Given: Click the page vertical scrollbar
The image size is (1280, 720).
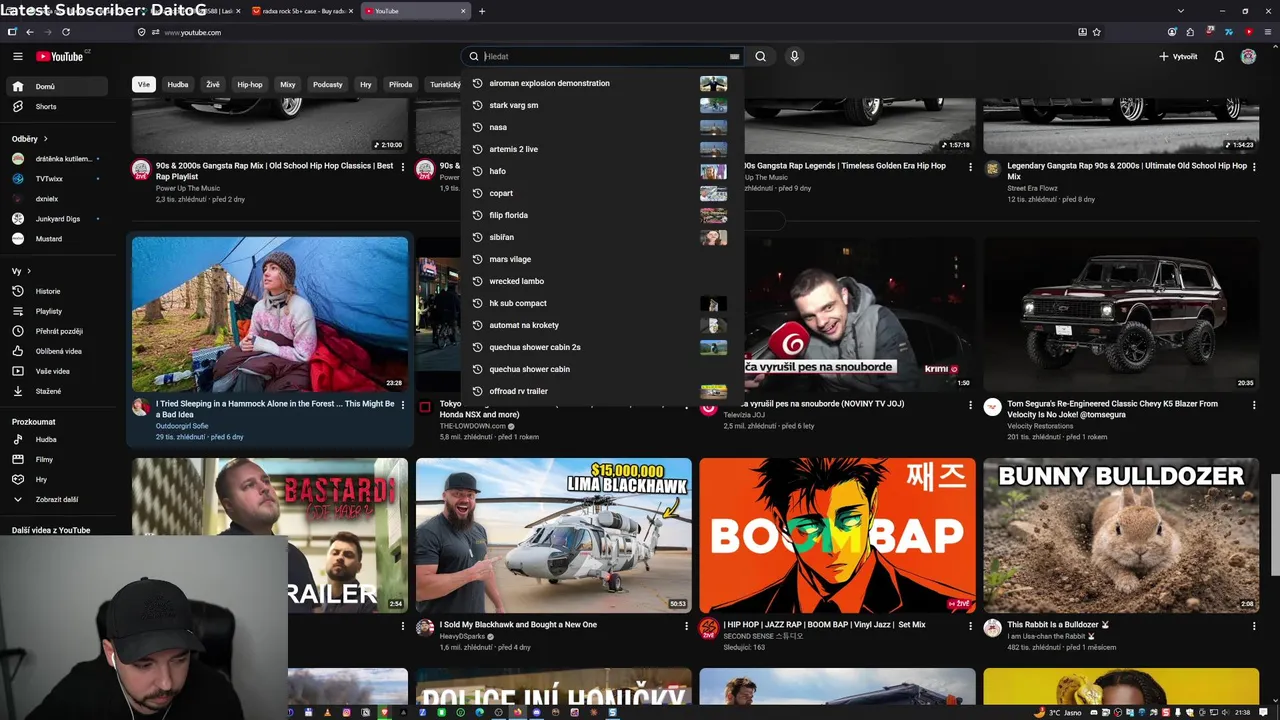Looking at the screenshot, I should click(x=1275, y=524).
